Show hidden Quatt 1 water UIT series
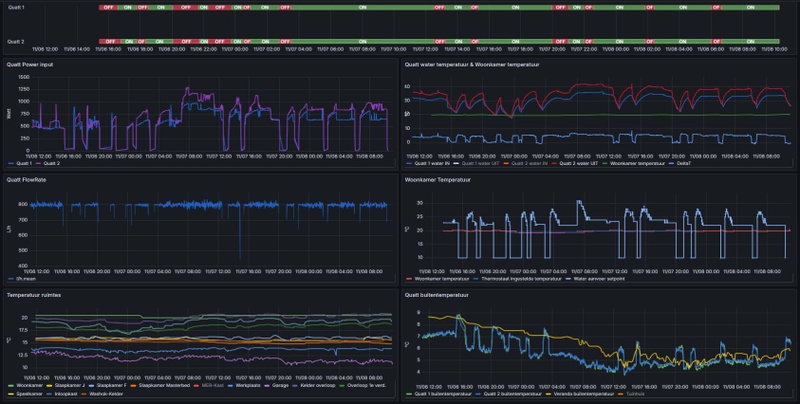Screen dimensions: 800x404 480,163
